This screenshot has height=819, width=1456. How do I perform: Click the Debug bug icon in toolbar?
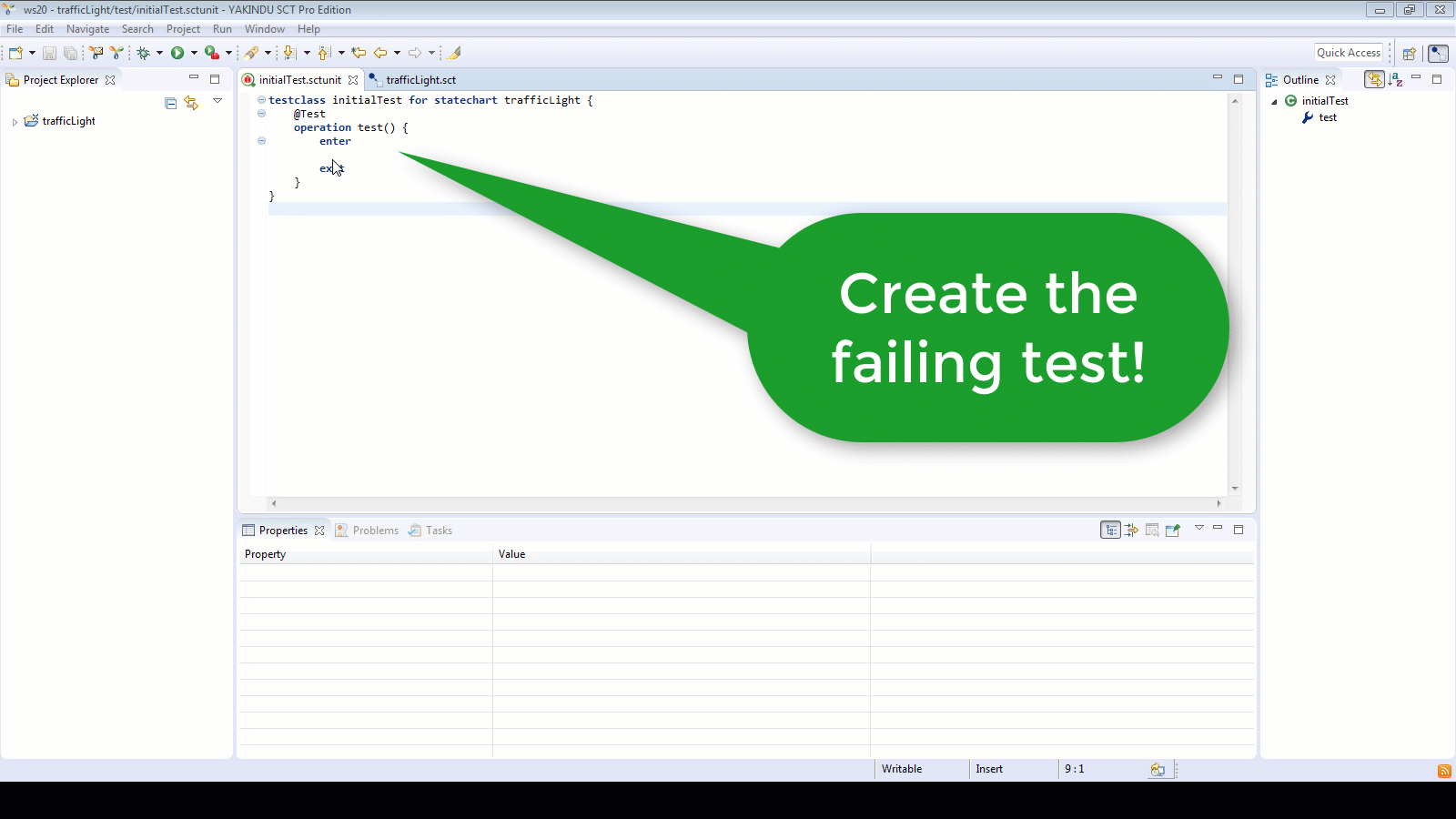(143, 53)
